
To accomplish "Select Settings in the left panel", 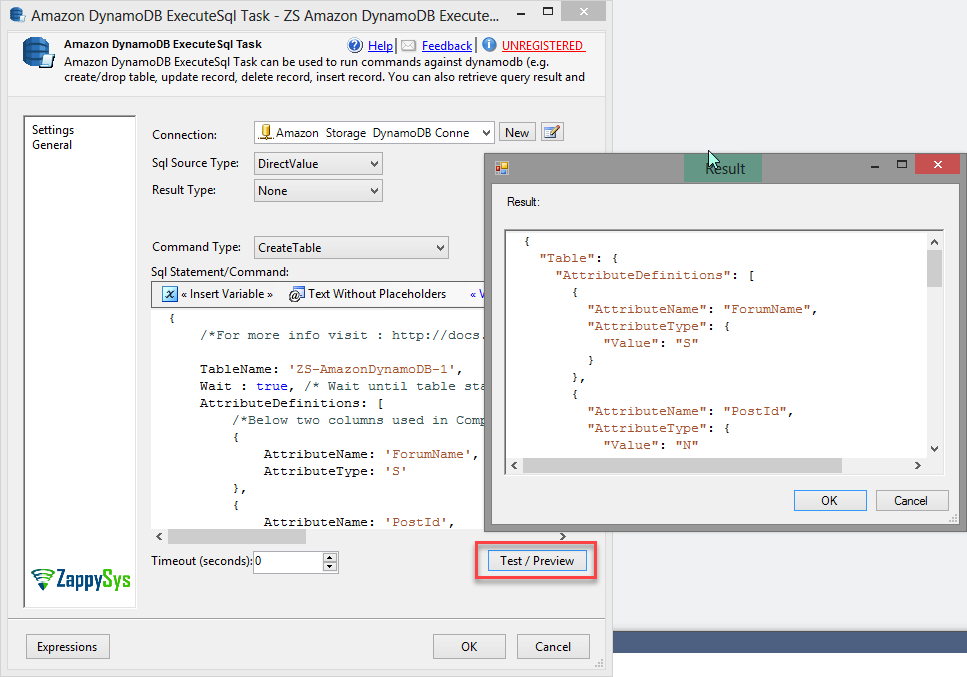I will pos(53,130).
